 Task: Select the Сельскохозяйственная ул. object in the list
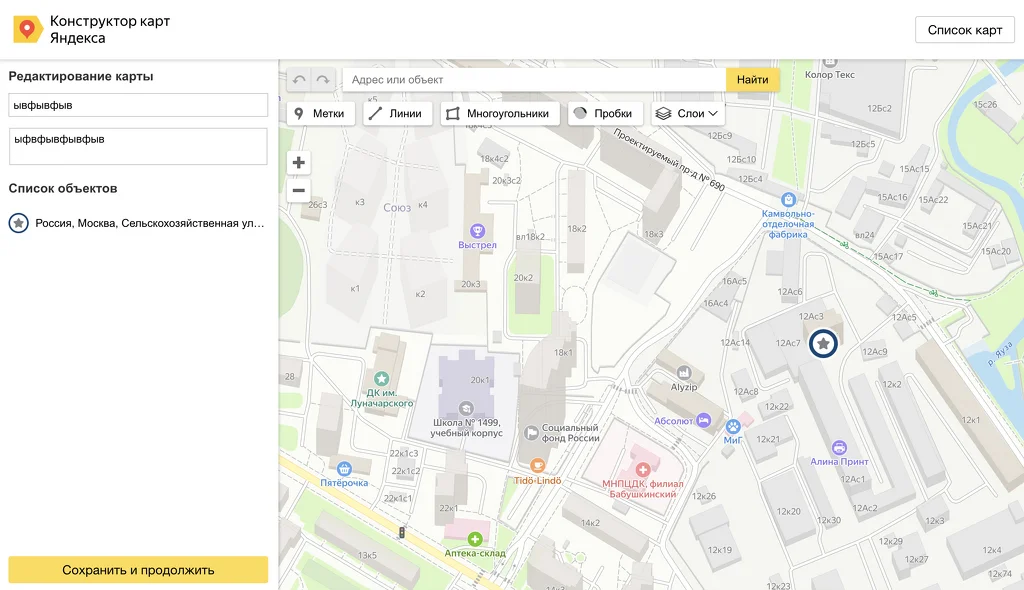coord(137,223)
